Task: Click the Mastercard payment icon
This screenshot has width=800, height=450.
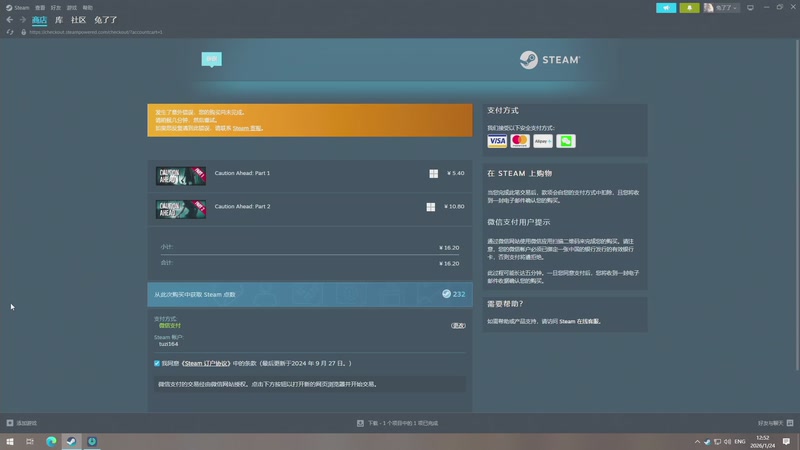Action: [519, 141]
